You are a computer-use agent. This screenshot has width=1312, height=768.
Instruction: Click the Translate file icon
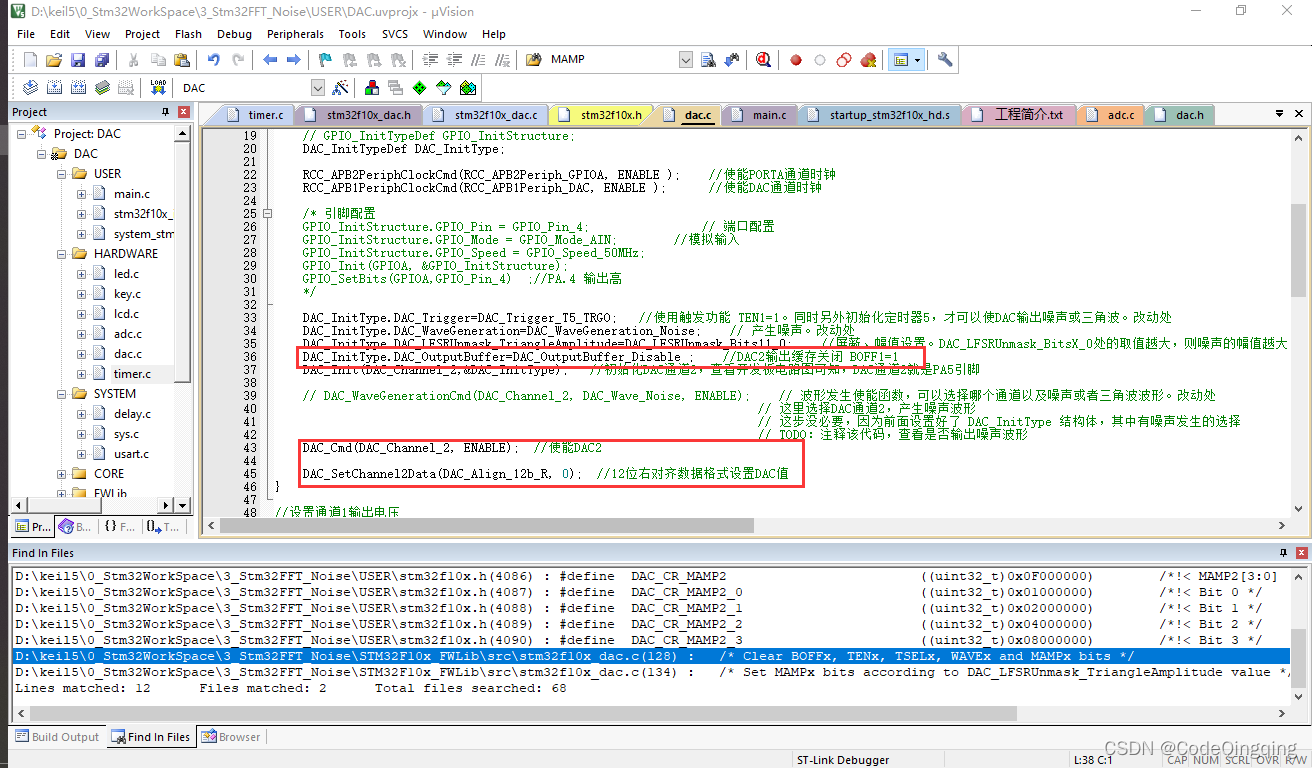[30, 88]
